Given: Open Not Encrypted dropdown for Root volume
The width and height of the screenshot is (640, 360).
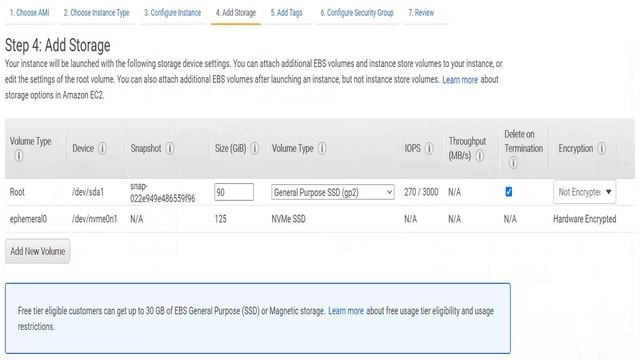Looking at the screenshot, I should point(584,192).
